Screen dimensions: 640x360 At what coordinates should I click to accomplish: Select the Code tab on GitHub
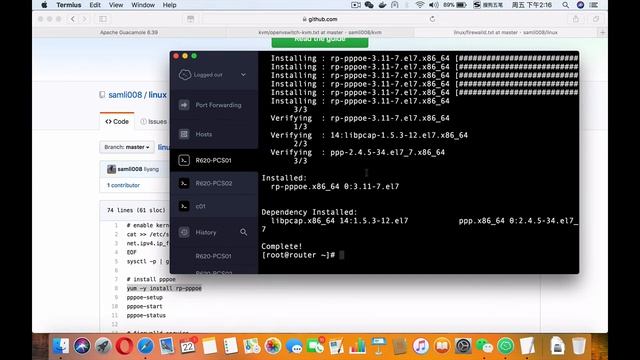117,122
